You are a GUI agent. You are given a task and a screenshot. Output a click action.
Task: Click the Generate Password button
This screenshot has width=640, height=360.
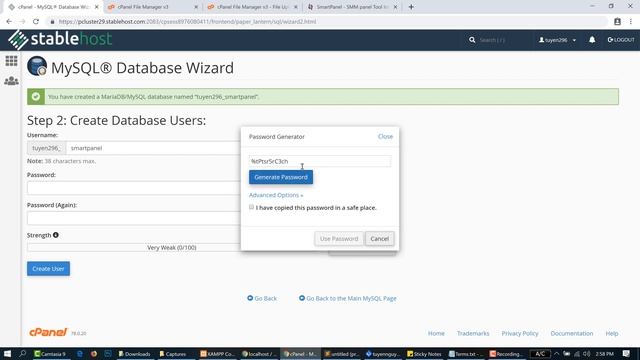[281, 177]
